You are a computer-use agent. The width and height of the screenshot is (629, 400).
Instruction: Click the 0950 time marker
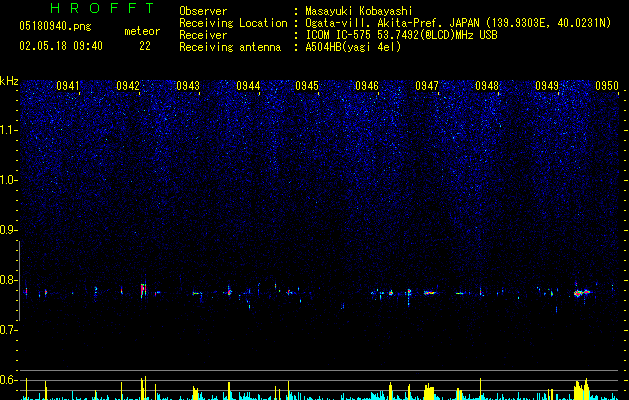click(607, 86)
